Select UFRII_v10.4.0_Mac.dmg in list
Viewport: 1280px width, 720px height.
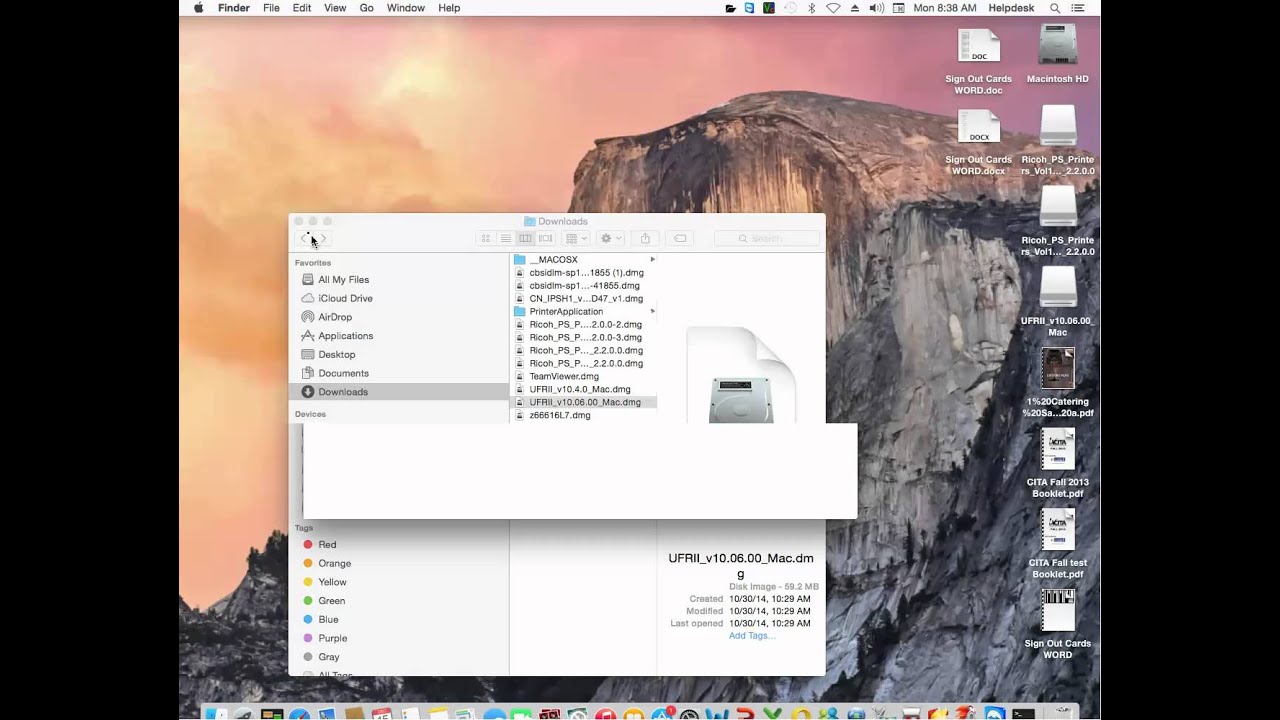pyautogui.click(x=583, y=389)
